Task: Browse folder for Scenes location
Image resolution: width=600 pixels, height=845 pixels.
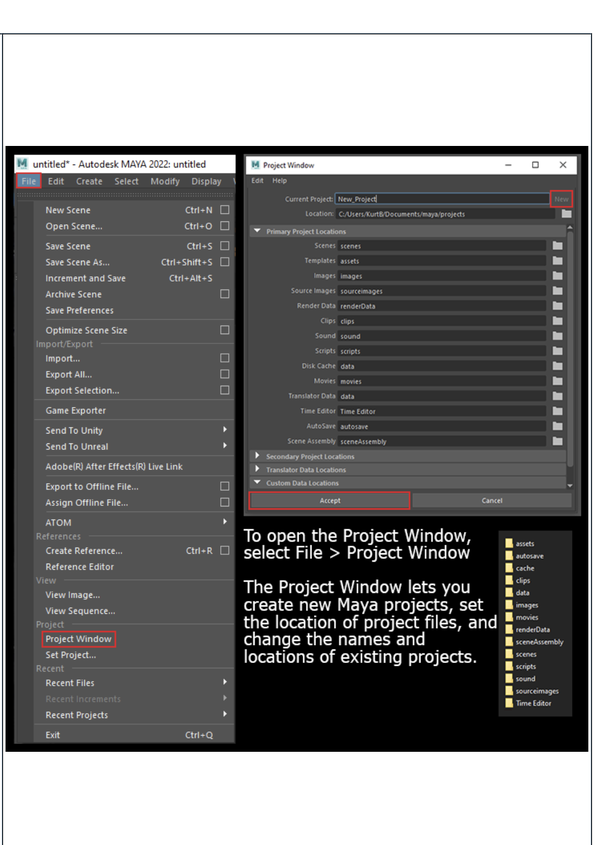Action: [x=557, y=246]
